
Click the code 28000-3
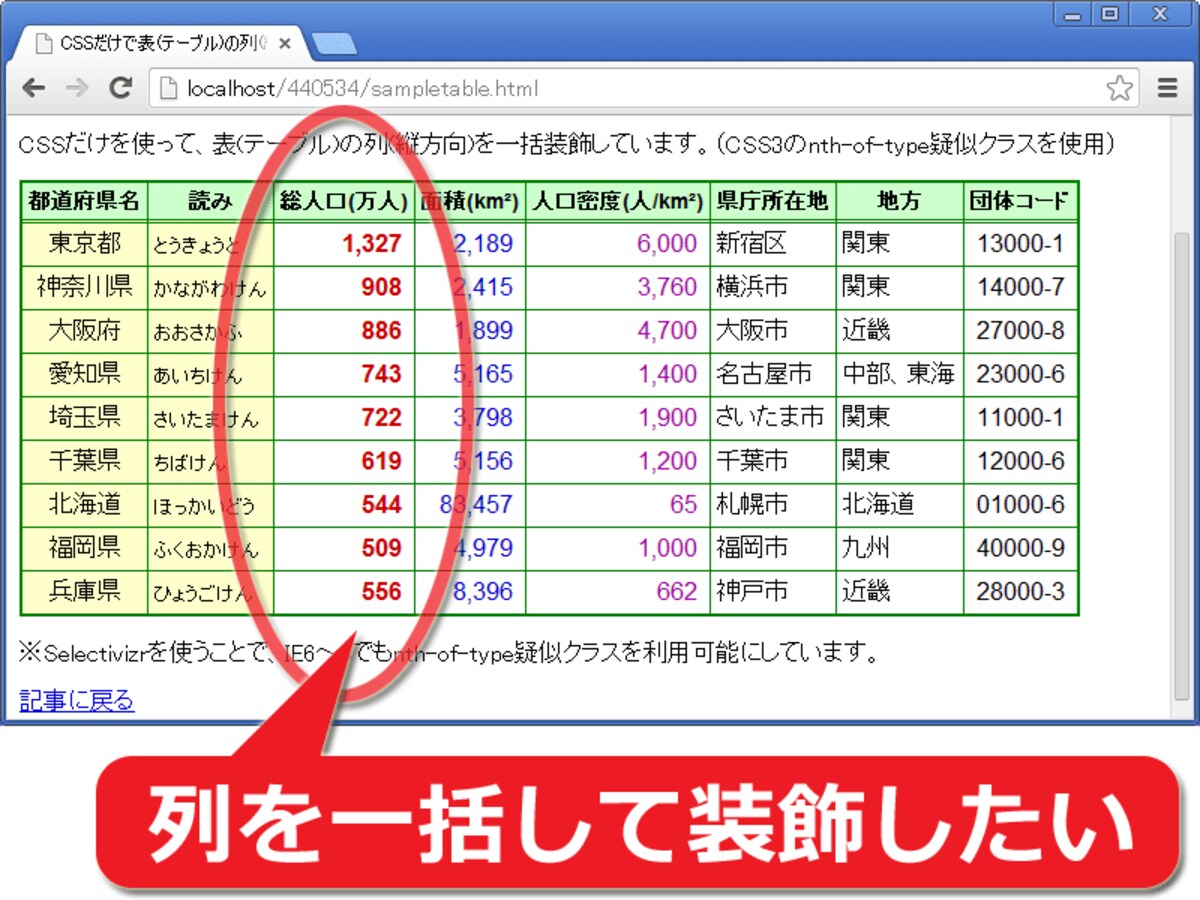(x=1021, y=592)
